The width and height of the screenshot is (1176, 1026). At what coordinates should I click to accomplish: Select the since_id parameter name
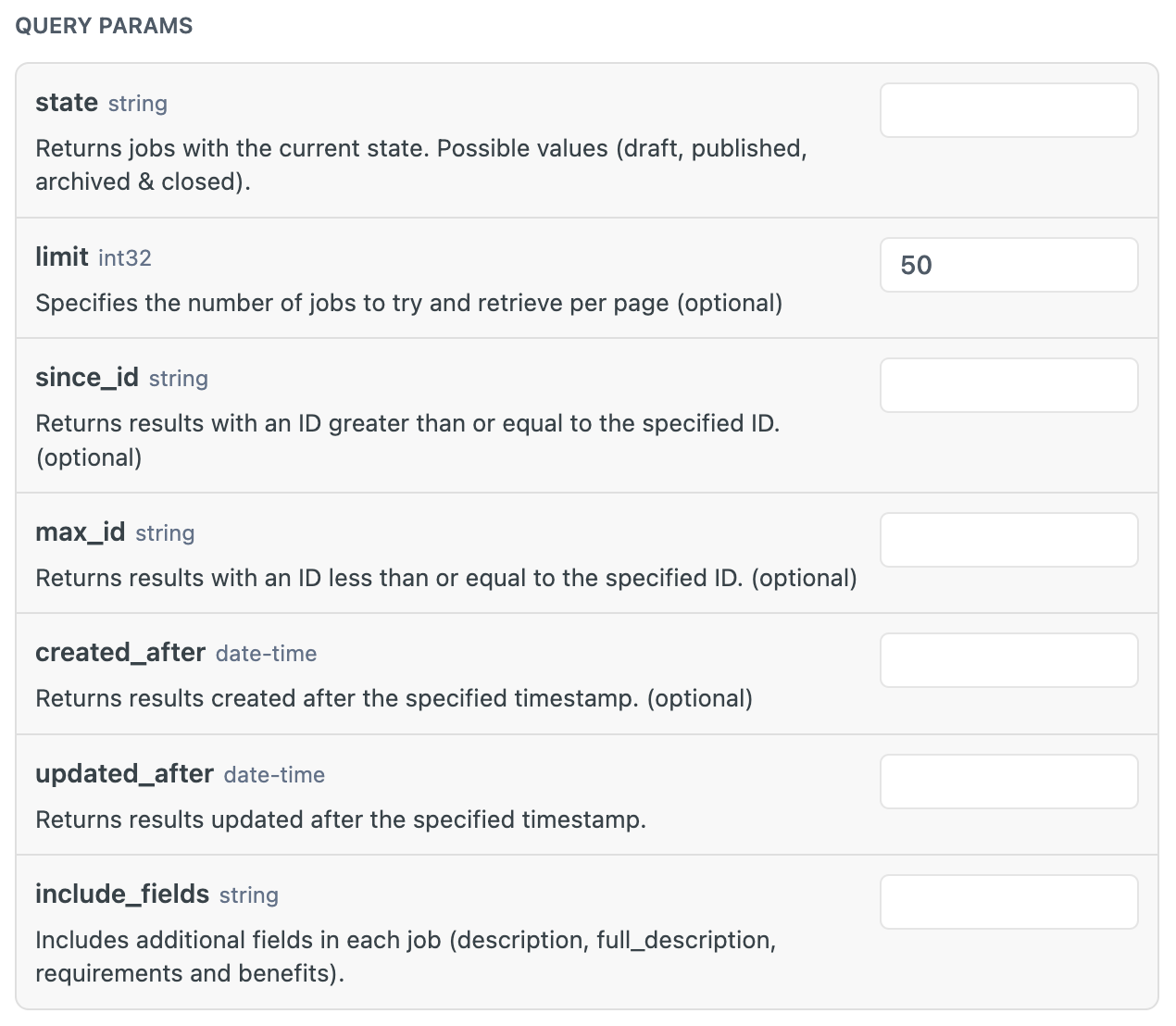[x=86, y=378]
